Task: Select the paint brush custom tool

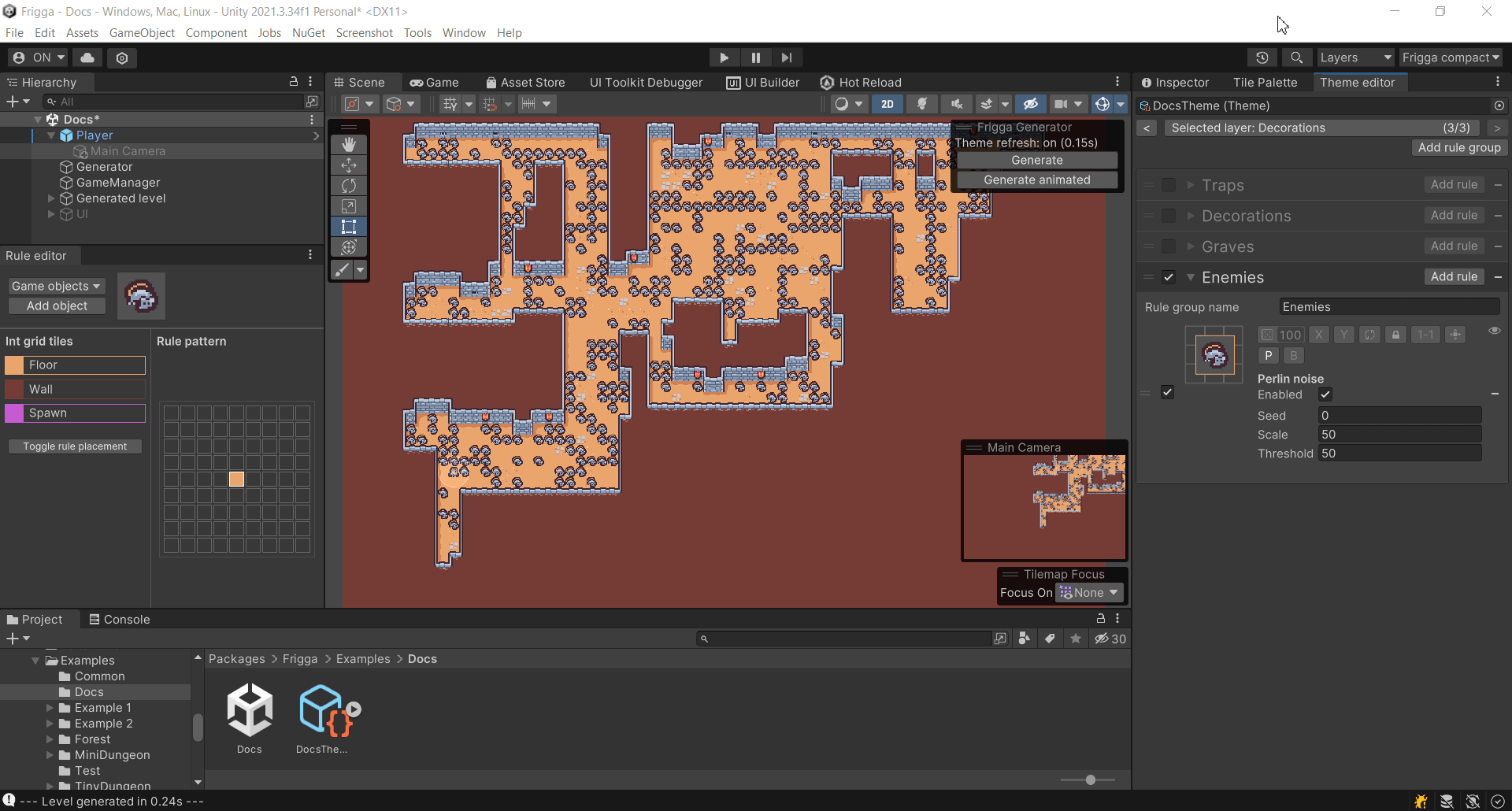Action: tap(342, 270)
